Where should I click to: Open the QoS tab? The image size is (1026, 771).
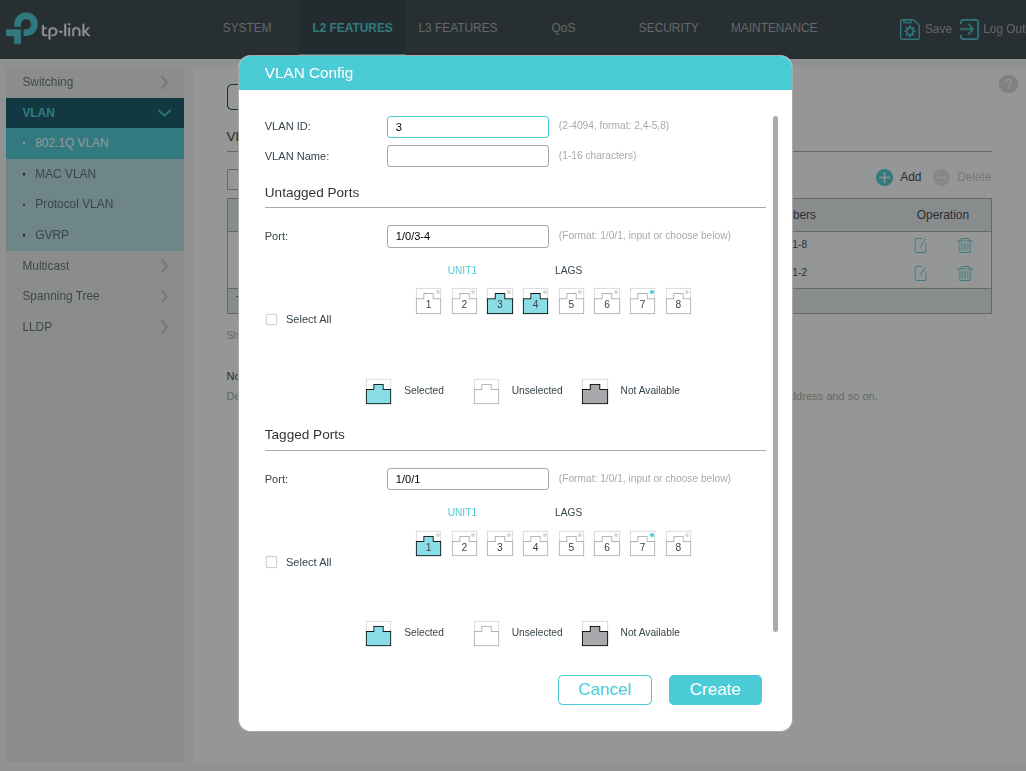coord(563,28)
